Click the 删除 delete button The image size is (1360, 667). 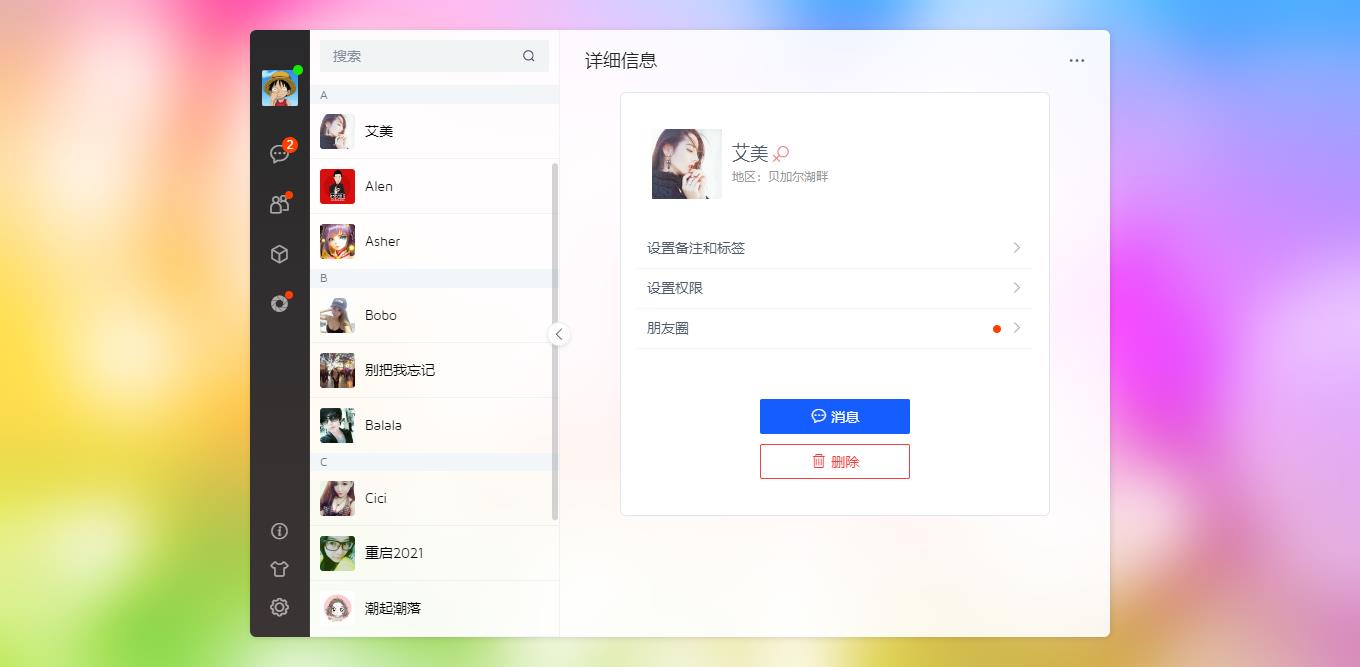point(835,461)
